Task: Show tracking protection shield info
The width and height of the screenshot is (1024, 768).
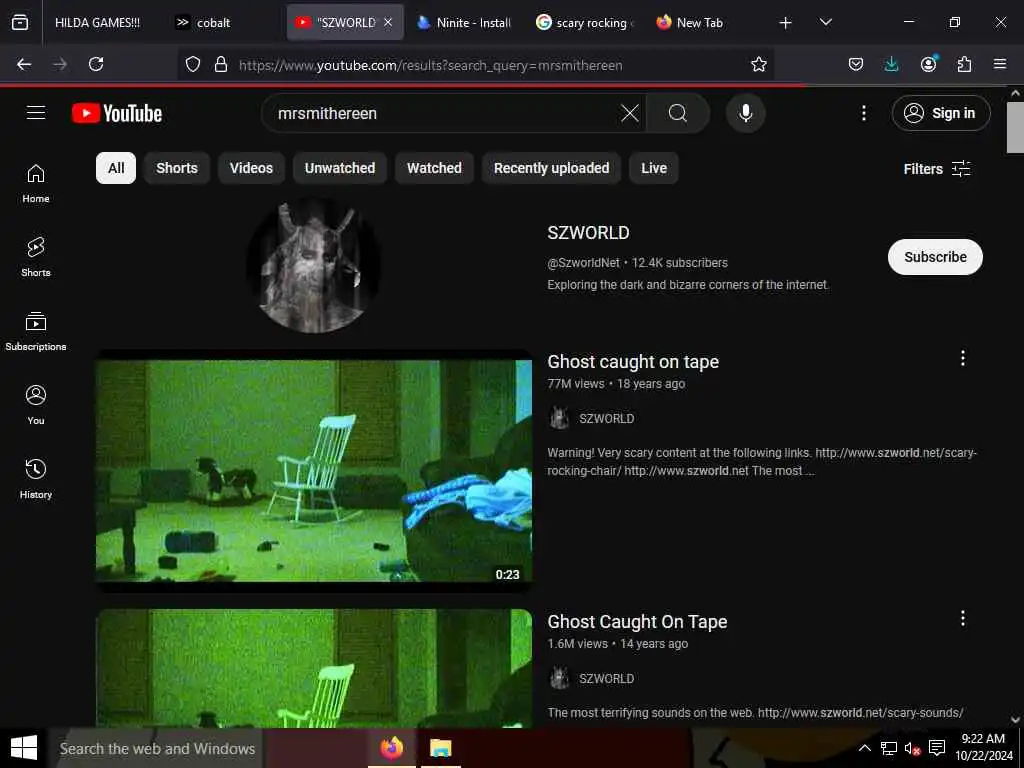Action: coord(193,64)
